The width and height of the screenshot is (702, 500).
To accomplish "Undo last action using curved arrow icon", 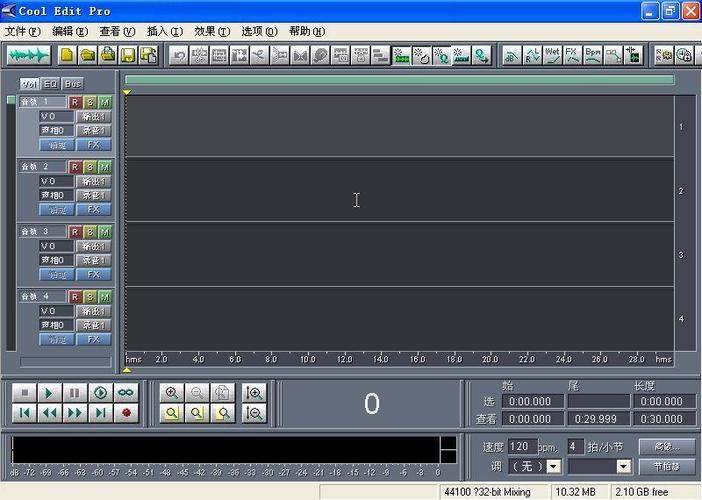I will 179,56.
